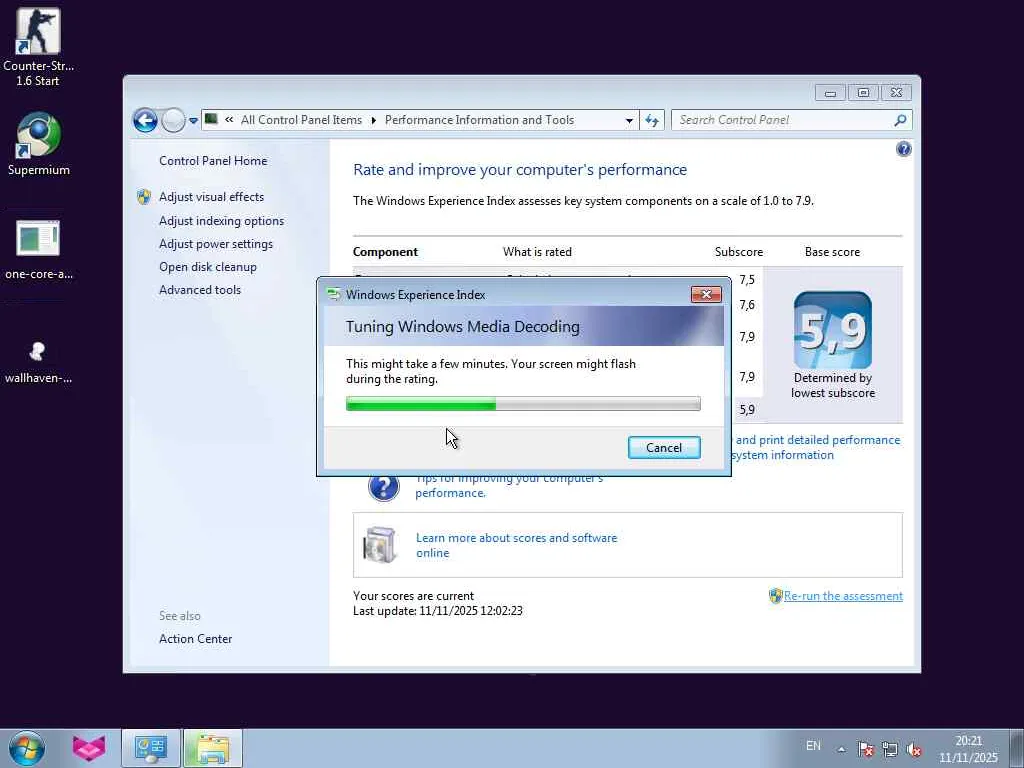Click Re-run the assessment link
1024x768 pixels.
click(x=843, y=596)
